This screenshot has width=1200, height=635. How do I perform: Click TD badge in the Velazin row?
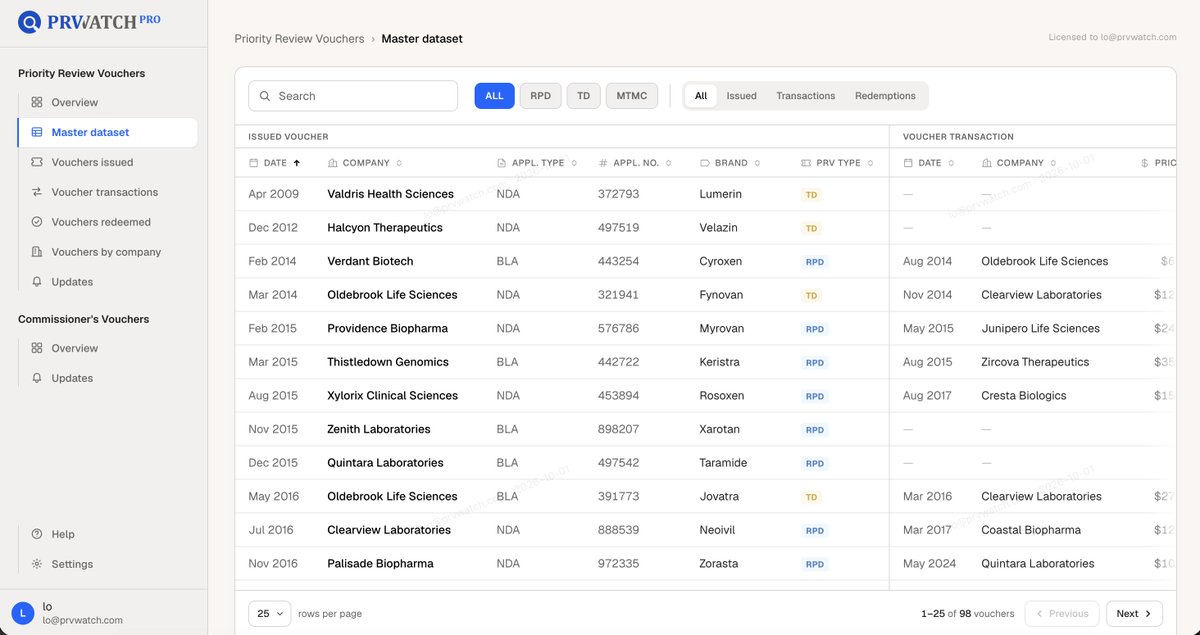pyautogui.click(x=811, y=228)
